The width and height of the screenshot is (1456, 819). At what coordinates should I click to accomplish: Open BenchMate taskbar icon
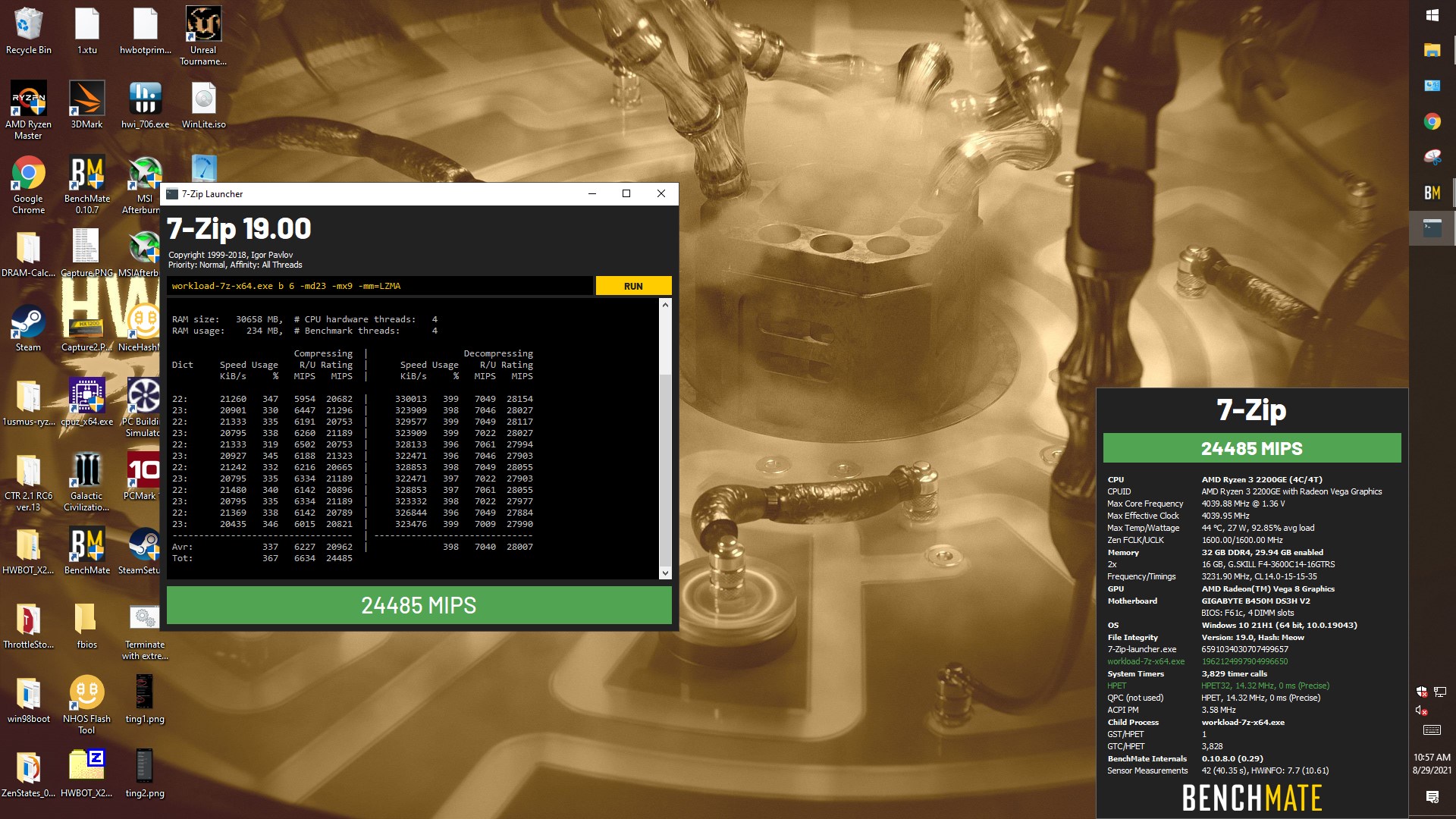point(1432,193)
